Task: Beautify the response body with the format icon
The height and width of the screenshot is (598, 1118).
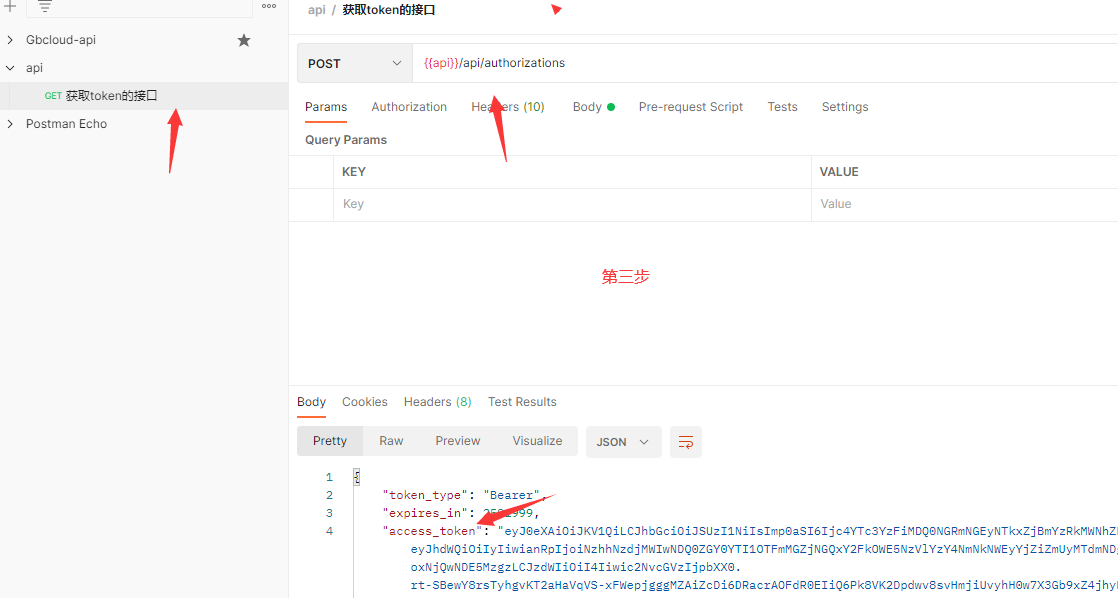Action: pos(686,441)
